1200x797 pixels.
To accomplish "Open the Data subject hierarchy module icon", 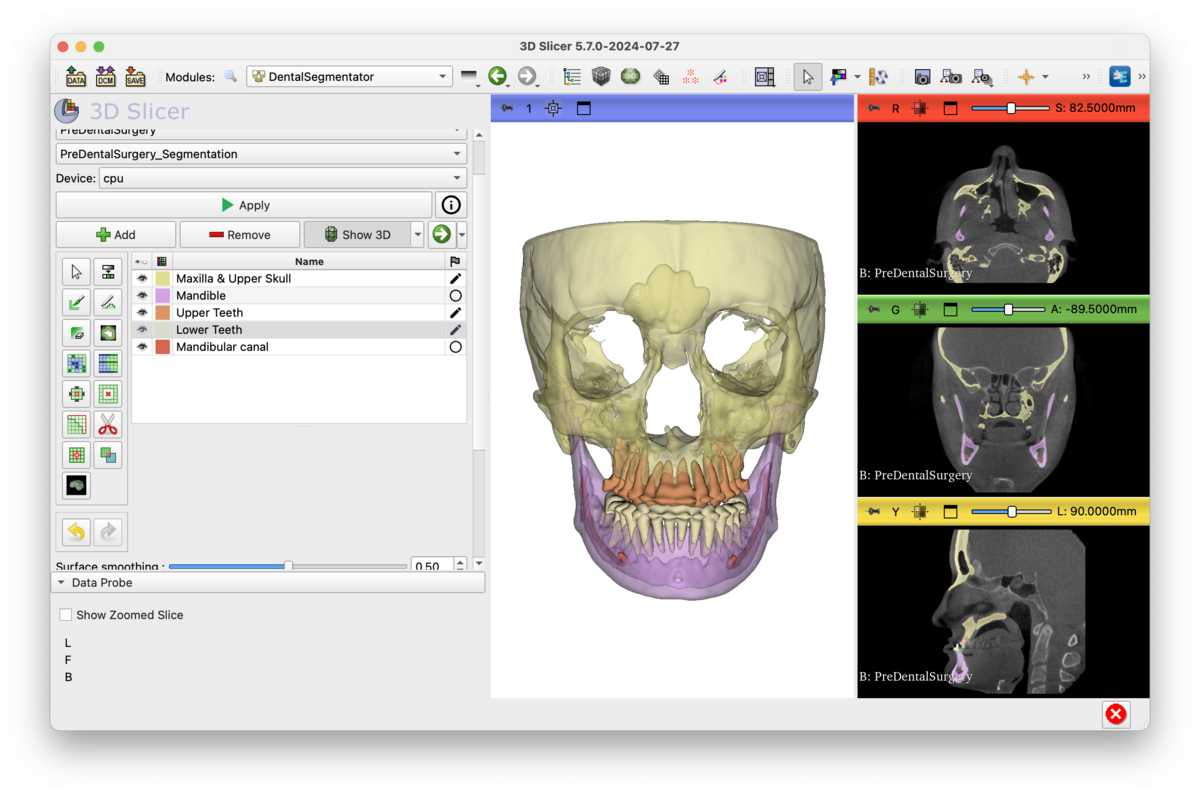I will (572, 77).
